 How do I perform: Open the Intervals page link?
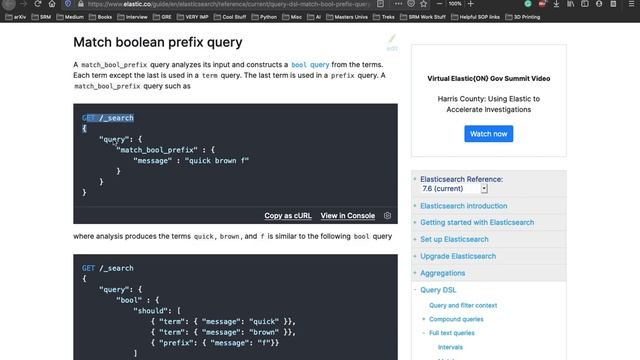[x=450, y=347]
